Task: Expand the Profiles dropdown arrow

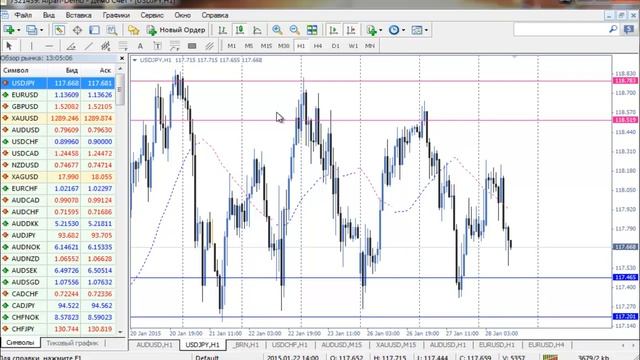Action: (x=41, y=30)
